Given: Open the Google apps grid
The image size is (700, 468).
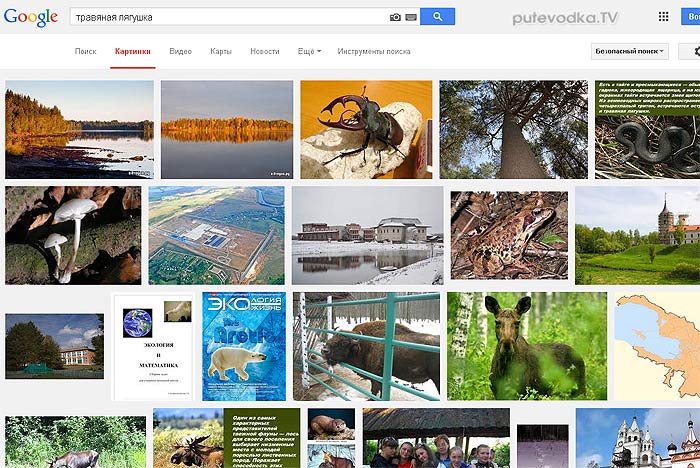Looking at the screenshot, I should (663, 17).
